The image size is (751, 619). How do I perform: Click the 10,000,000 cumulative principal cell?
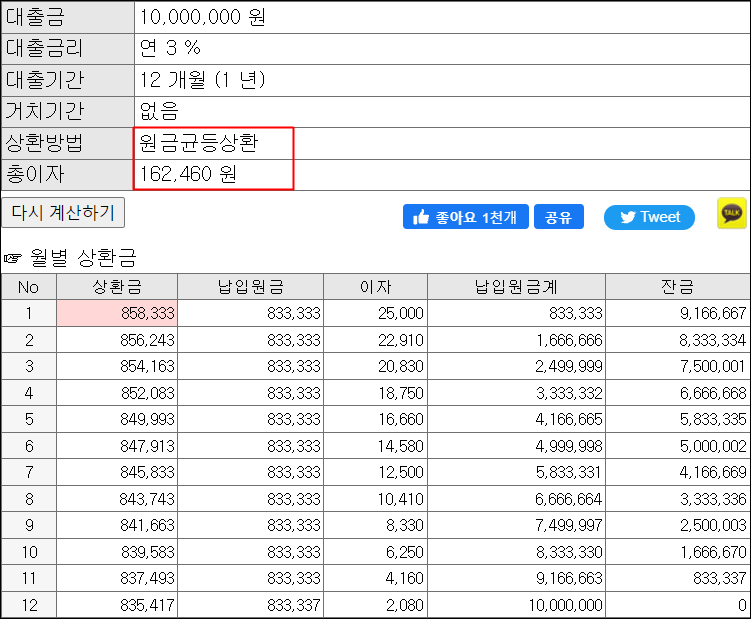516,605
